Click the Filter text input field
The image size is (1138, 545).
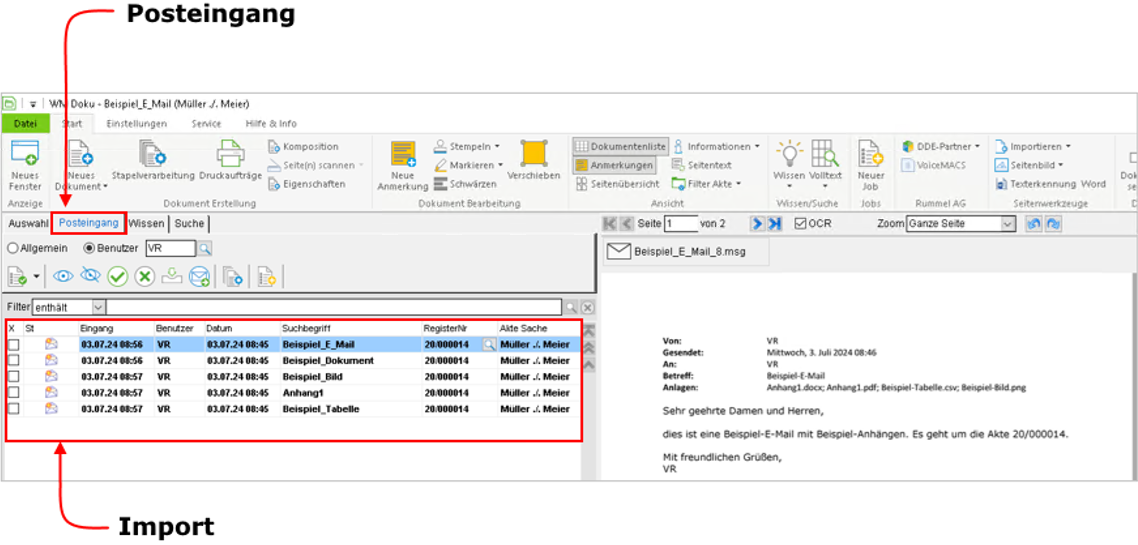tap(334, 307)
